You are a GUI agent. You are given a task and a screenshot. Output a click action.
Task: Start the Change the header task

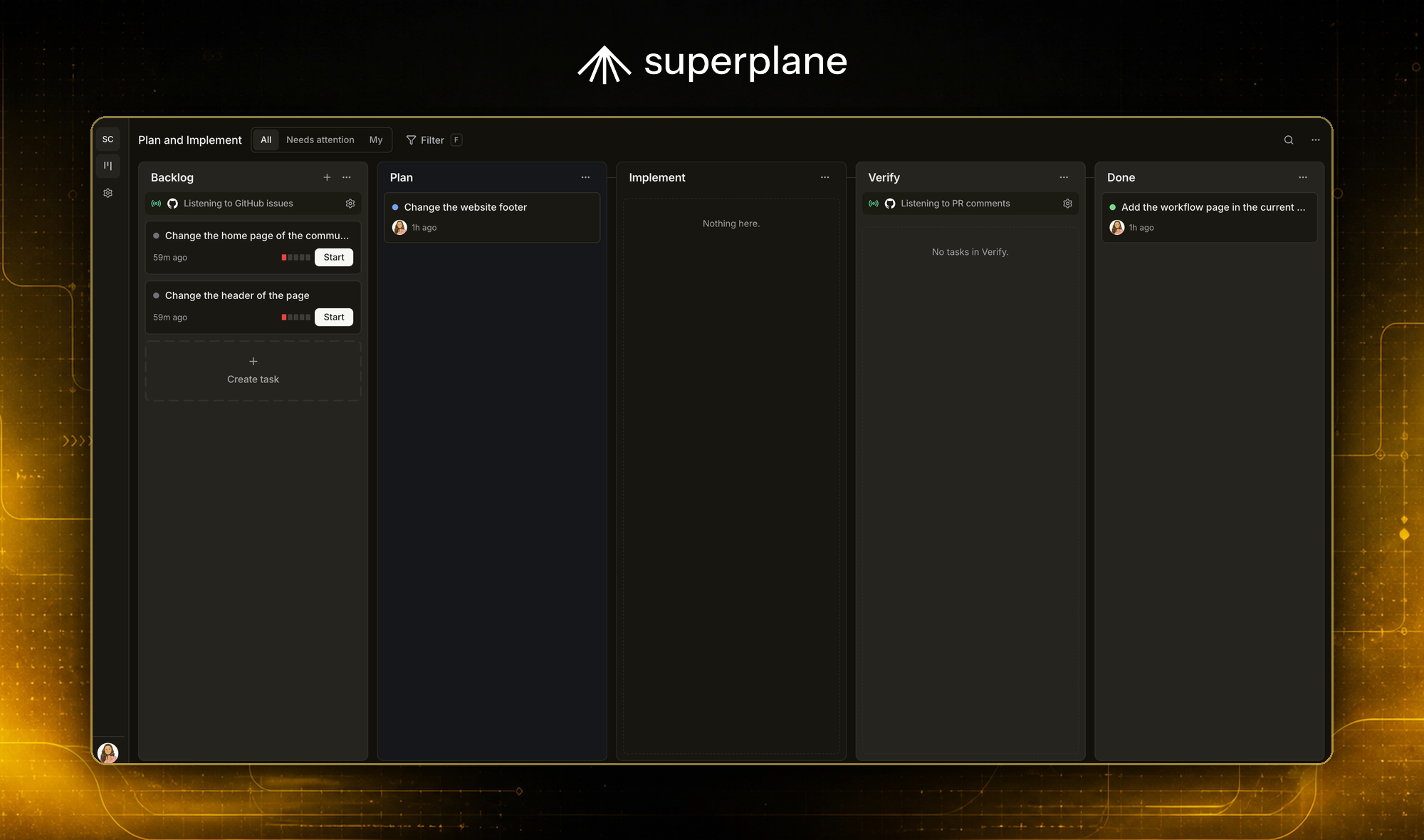334,317
